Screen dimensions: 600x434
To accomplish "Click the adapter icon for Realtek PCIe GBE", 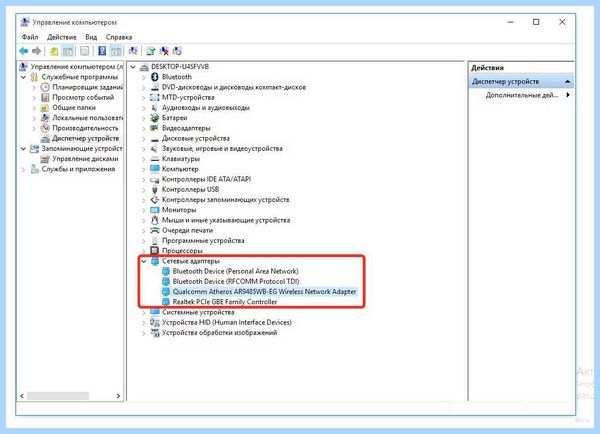I will click(x=166, y=302).
